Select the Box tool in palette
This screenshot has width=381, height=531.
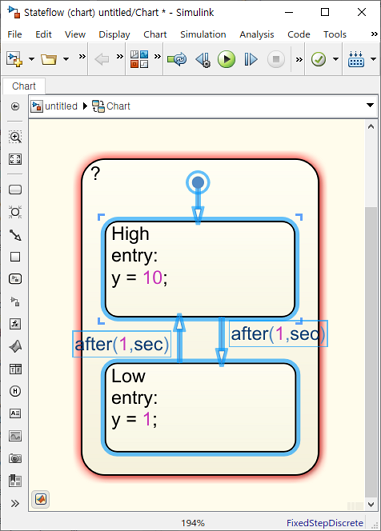click(15, 257)
